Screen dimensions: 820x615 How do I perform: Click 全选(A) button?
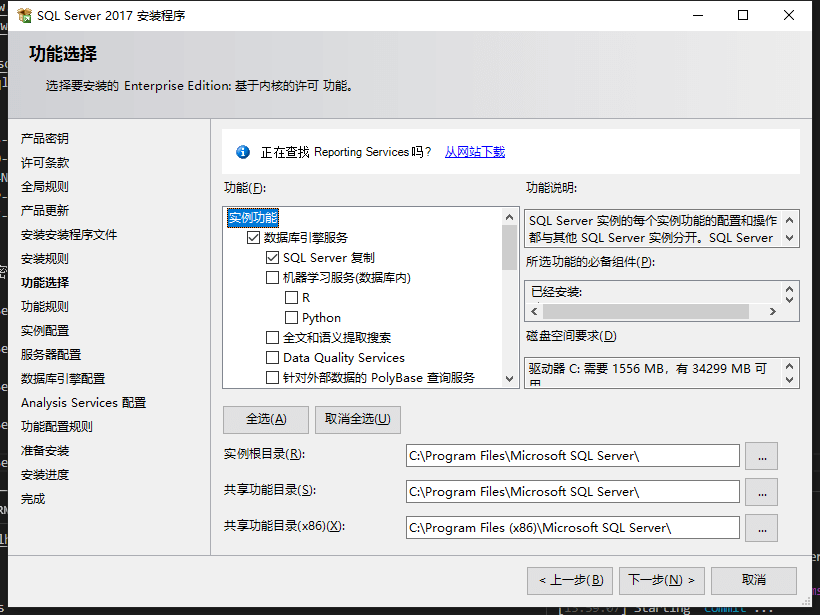(x=266, y=419)
